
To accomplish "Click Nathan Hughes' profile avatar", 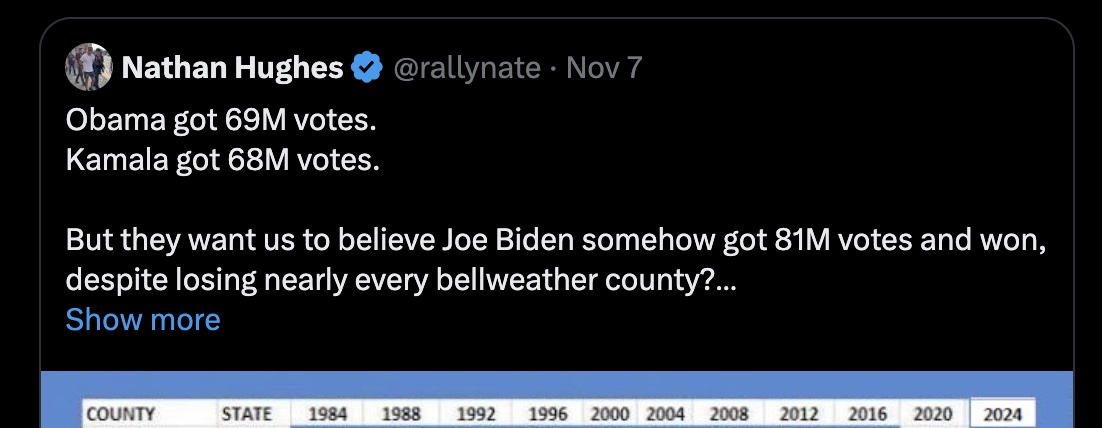I will tap(88, 68).
